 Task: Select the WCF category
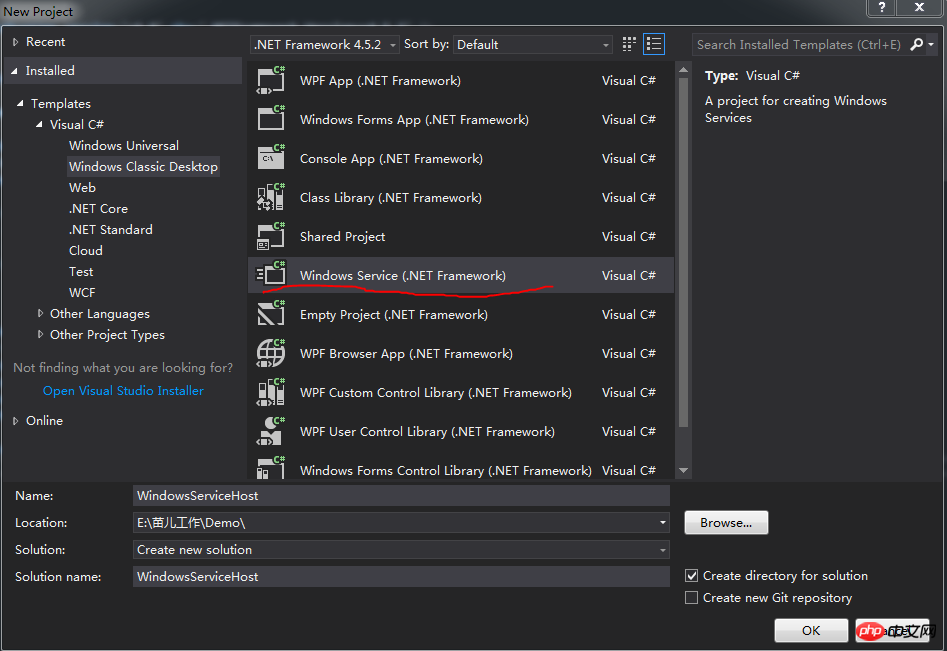coord(82,293)
